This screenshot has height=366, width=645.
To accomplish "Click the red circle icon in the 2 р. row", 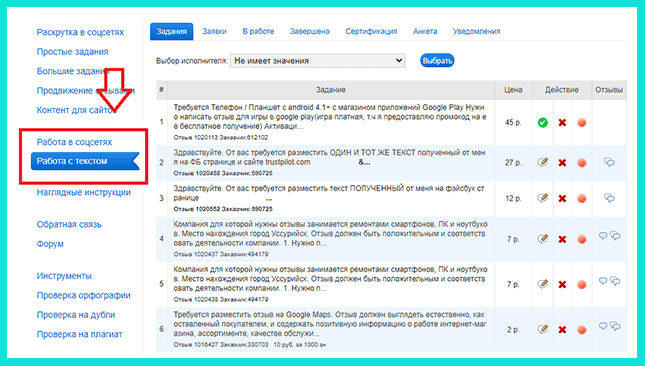I will [582, 329].
